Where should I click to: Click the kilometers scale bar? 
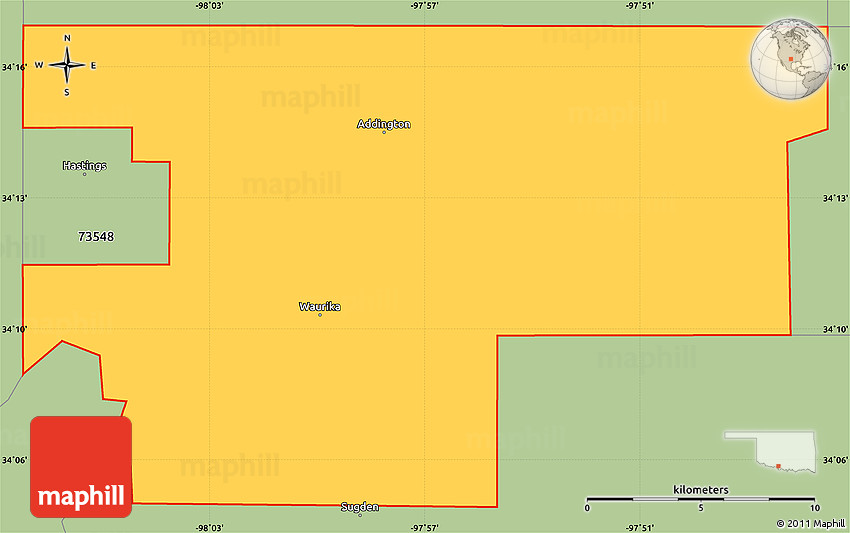coord(702,498)
